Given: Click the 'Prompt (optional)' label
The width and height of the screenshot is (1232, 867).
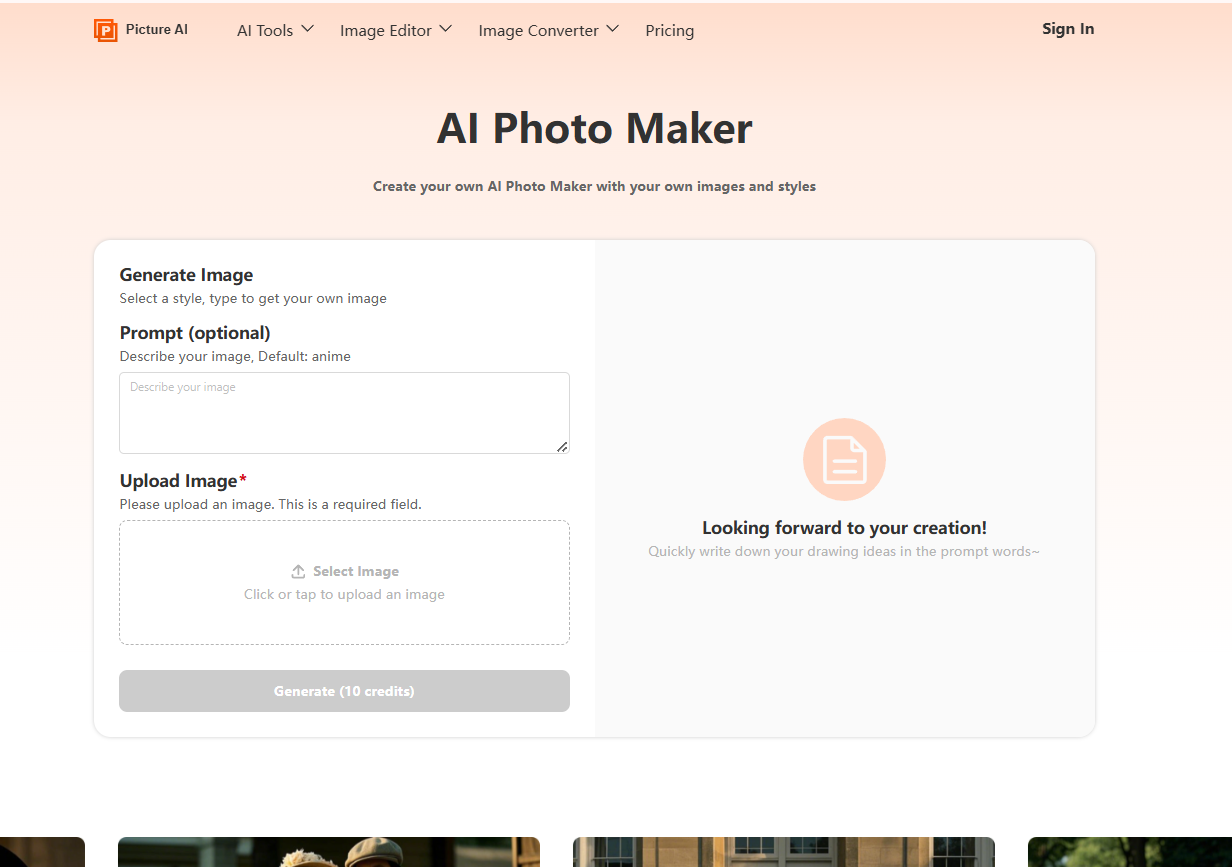Looking at the screenshot, I should [x=195, y=333].
